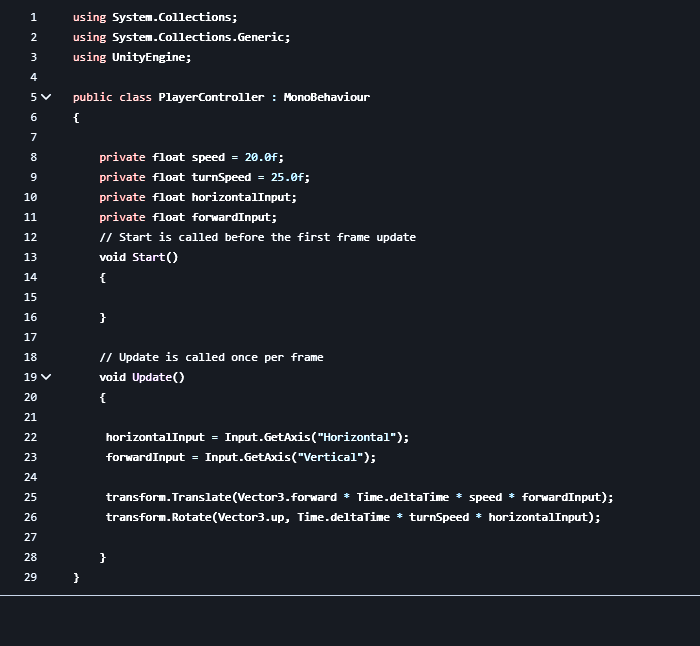Click the Start comment on line 12
Viewport: 700px width, 646px height.
tap(258, 237)
